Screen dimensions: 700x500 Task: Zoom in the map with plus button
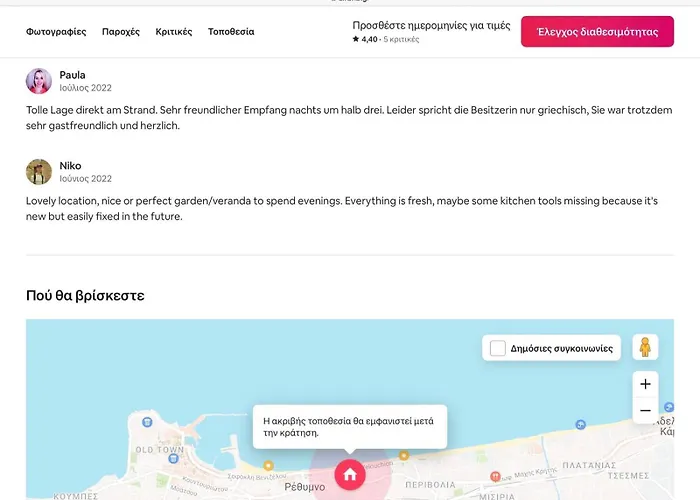click(645, 384)
